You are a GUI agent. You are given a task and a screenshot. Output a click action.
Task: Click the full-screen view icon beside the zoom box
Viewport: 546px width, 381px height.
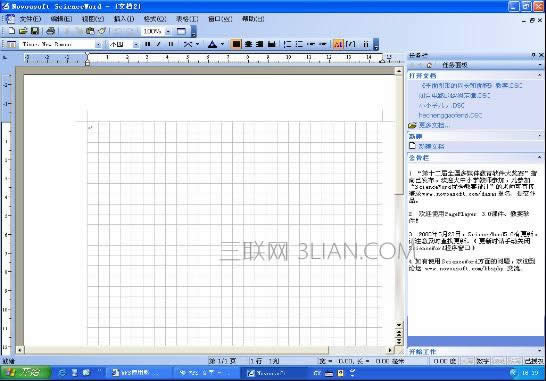pos(181,31)
